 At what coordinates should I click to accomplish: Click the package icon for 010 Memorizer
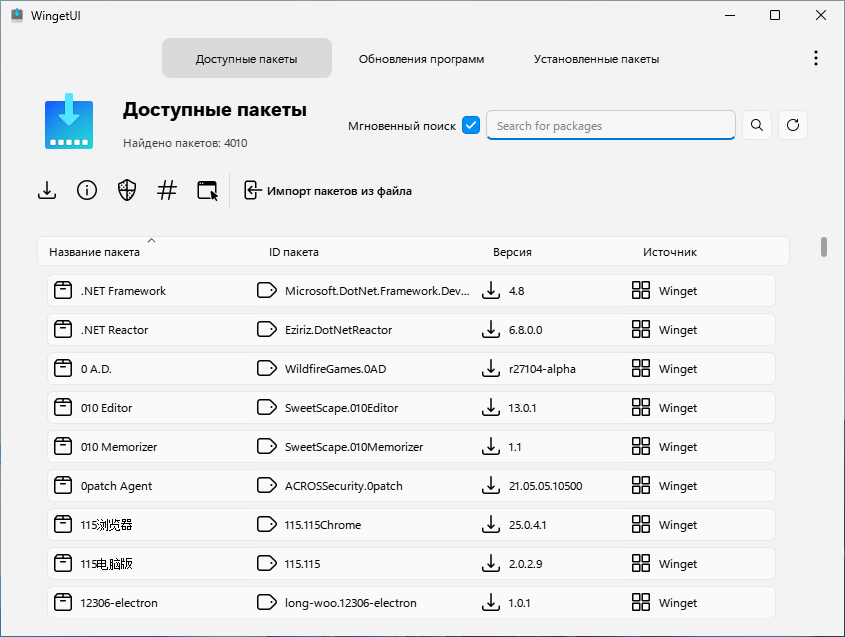(63, 446)
